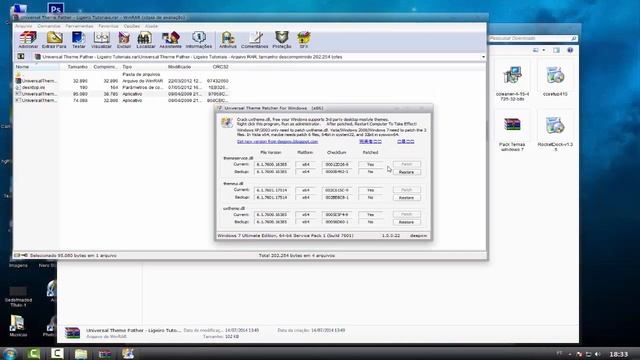Open the Explorer view options dropdown arrow
The width and height of the screenshot is (640, 360).
coord(544,50)
